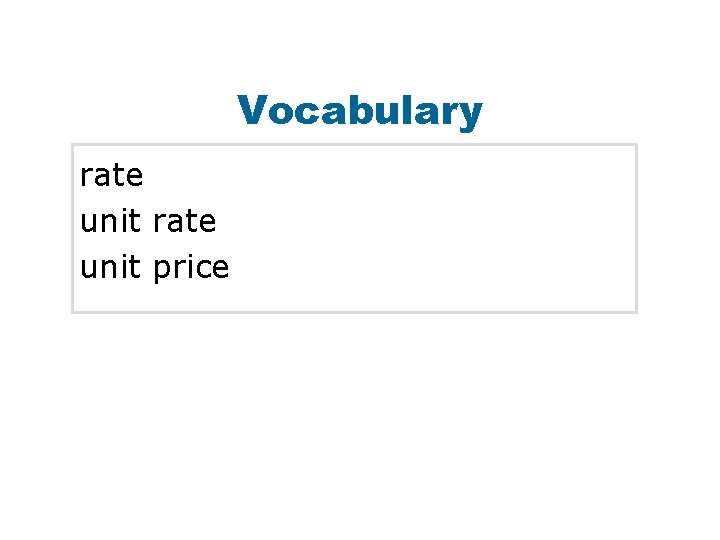720x540 pixels.
Task: Click the bottom border of the vocabulary box
Action: pos(354,312)
